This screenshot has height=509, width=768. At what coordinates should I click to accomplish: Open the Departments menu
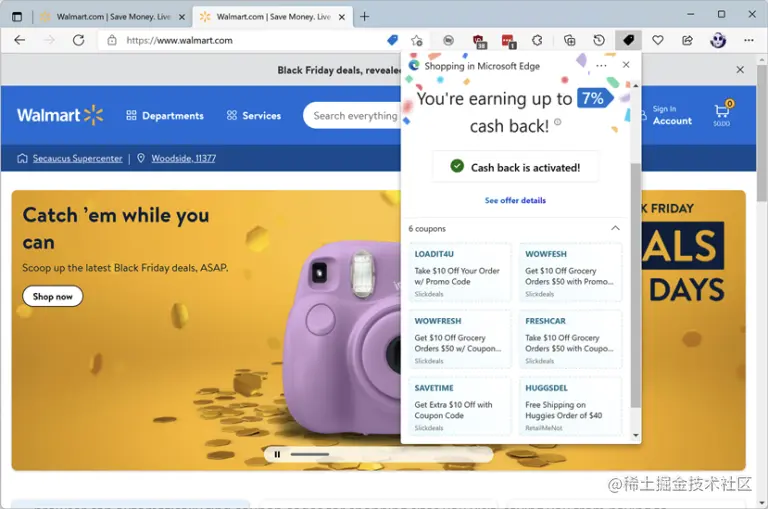(165, 116)
